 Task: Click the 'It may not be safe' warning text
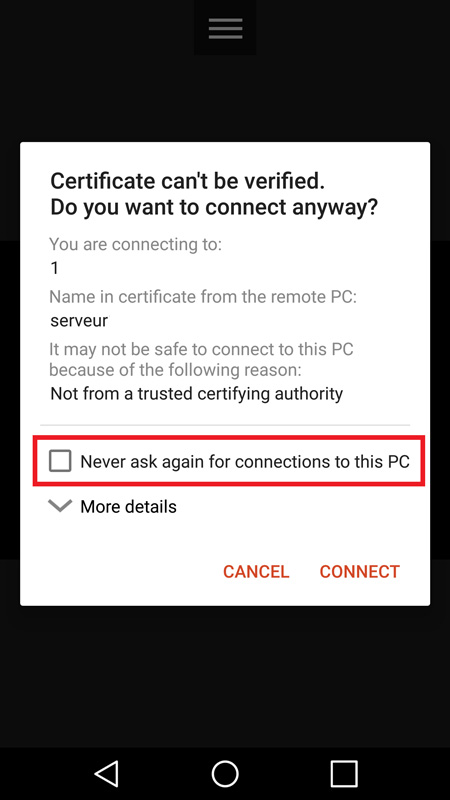(x=201, y=359)
